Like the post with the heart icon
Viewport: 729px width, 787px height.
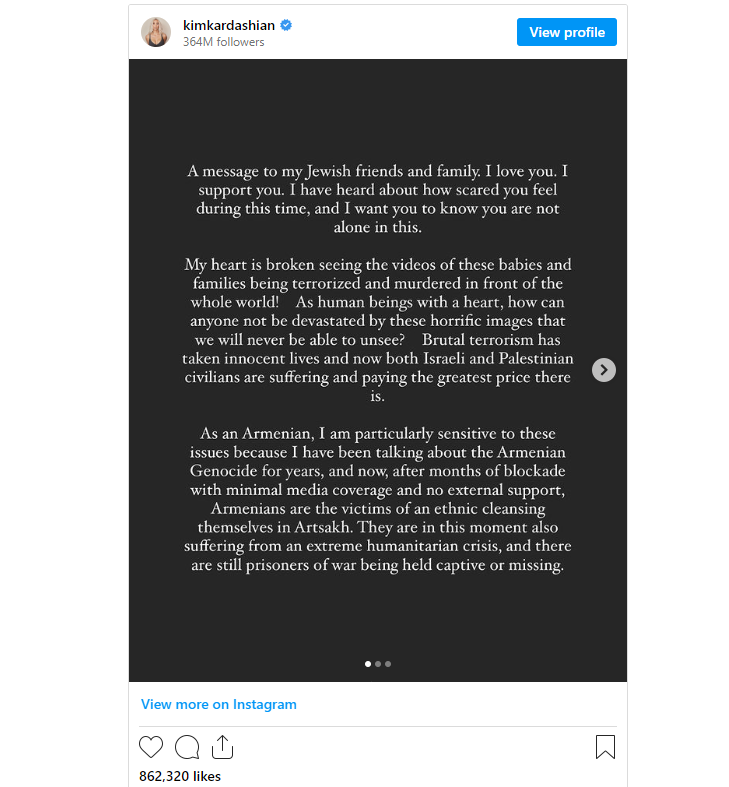(x=151, y=746)
